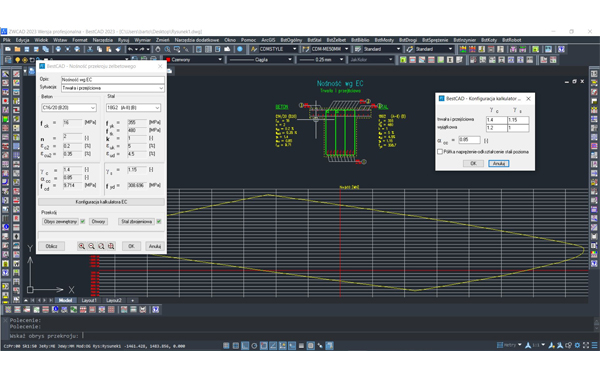Viewport: 600px width, 371px height.
Task: Click the Opis text field
Action: click(113, 80)
